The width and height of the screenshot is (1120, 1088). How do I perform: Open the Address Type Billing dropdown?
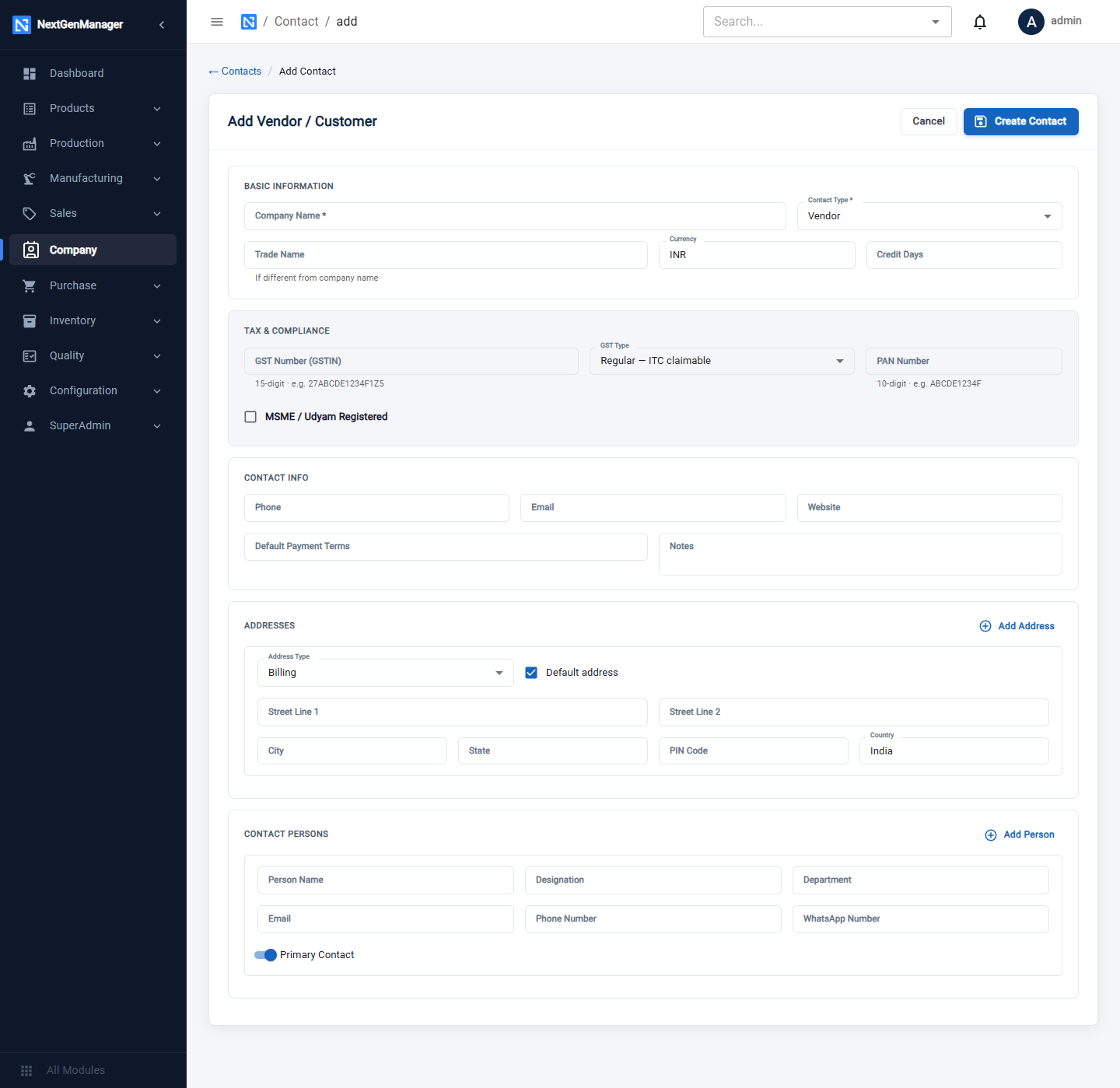coord(386,673)
